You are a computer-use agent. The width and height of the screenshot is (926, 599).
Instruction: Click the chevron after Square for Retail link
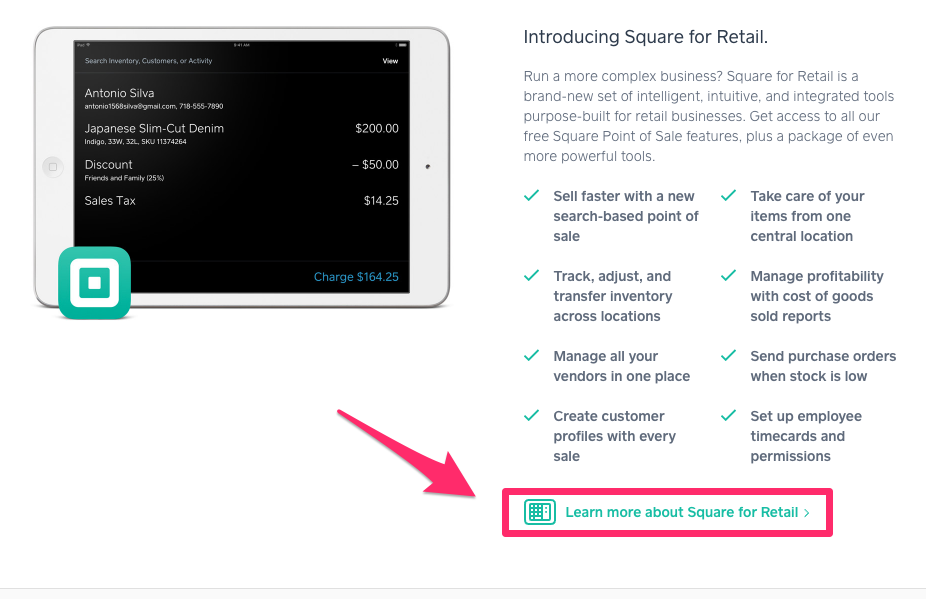(807, 513)
